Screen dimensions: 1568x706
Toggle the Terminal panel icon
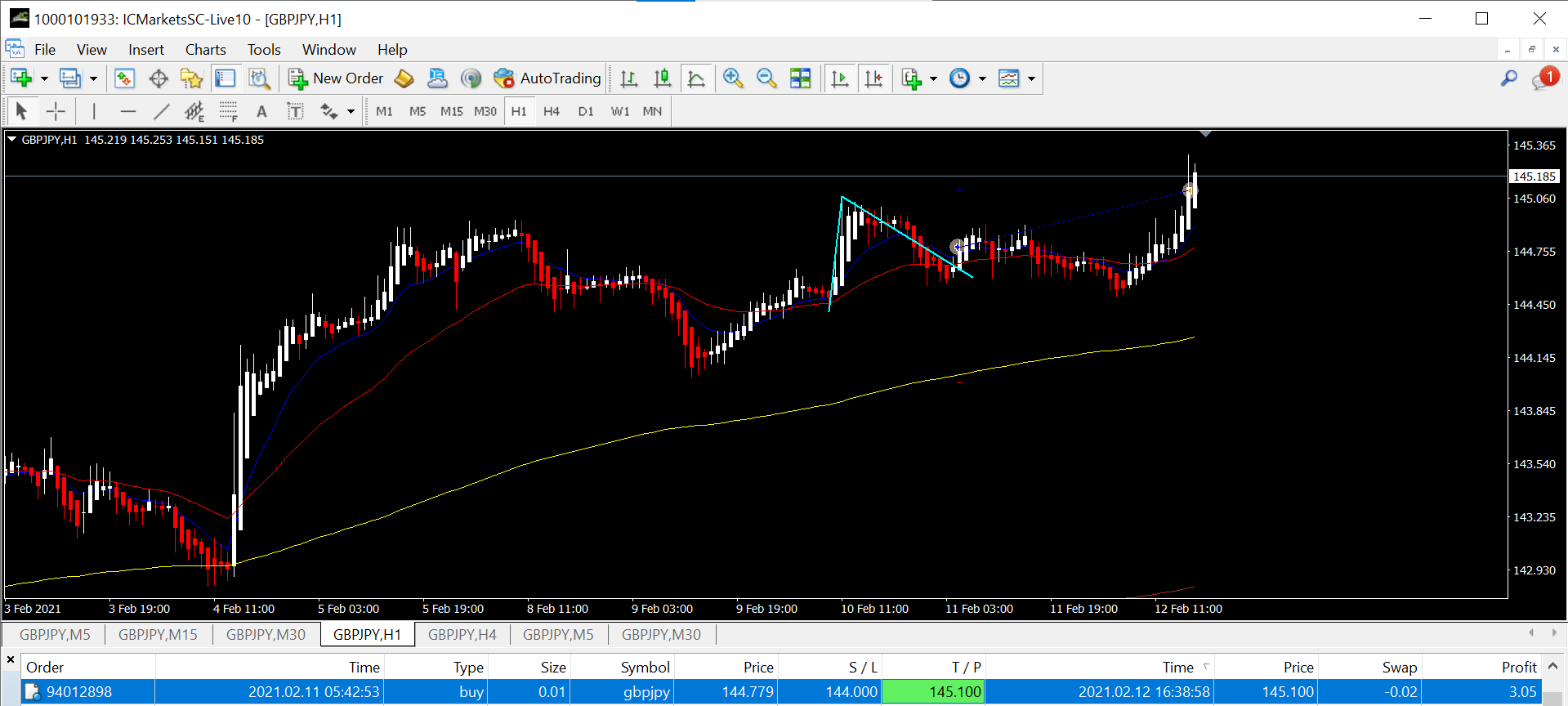(x=225, y=78)
